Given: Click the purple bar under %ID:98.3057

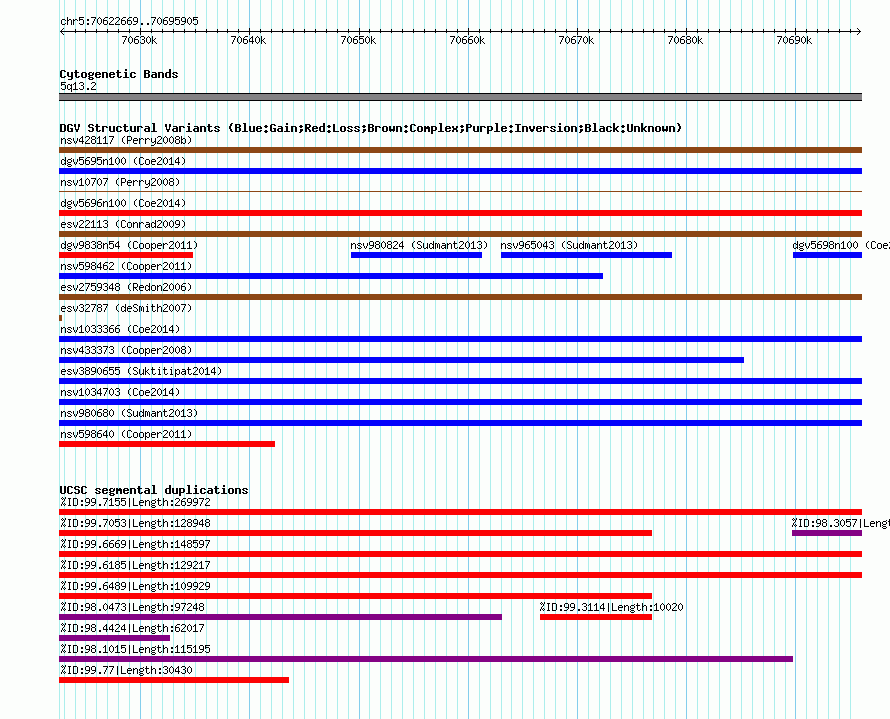Looking at the screenshot, I should 827,533.
